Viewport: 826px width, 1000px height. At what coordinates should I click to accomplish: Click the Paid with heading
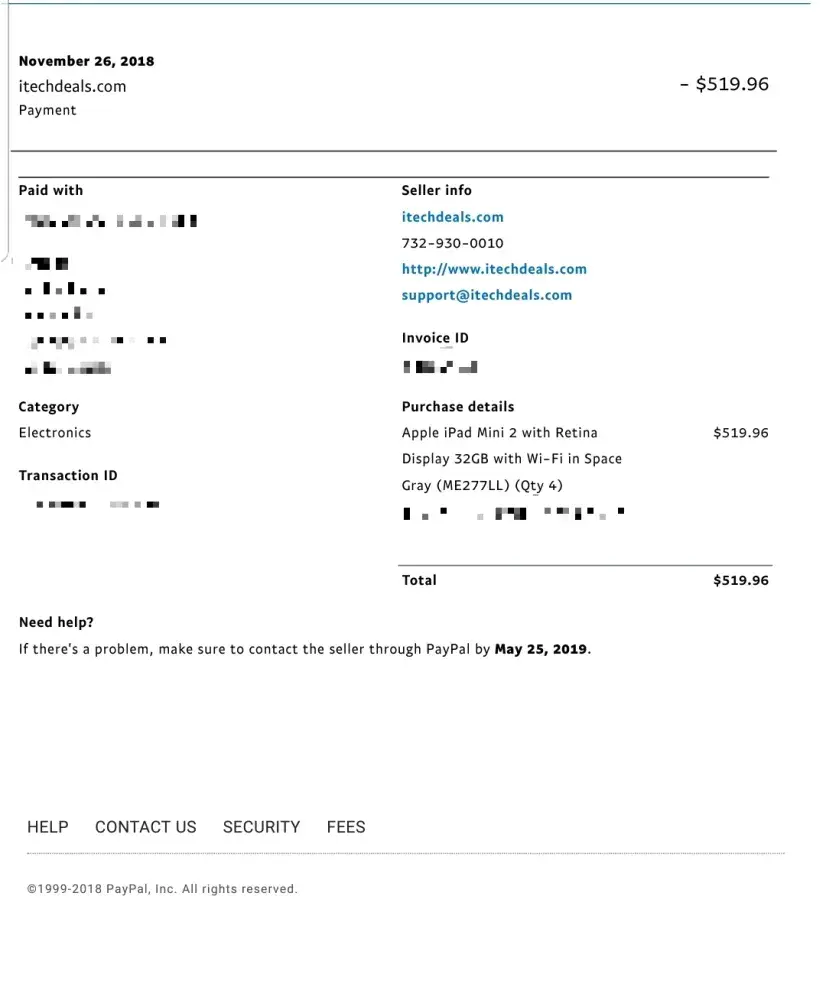click(x=51, y=190)
